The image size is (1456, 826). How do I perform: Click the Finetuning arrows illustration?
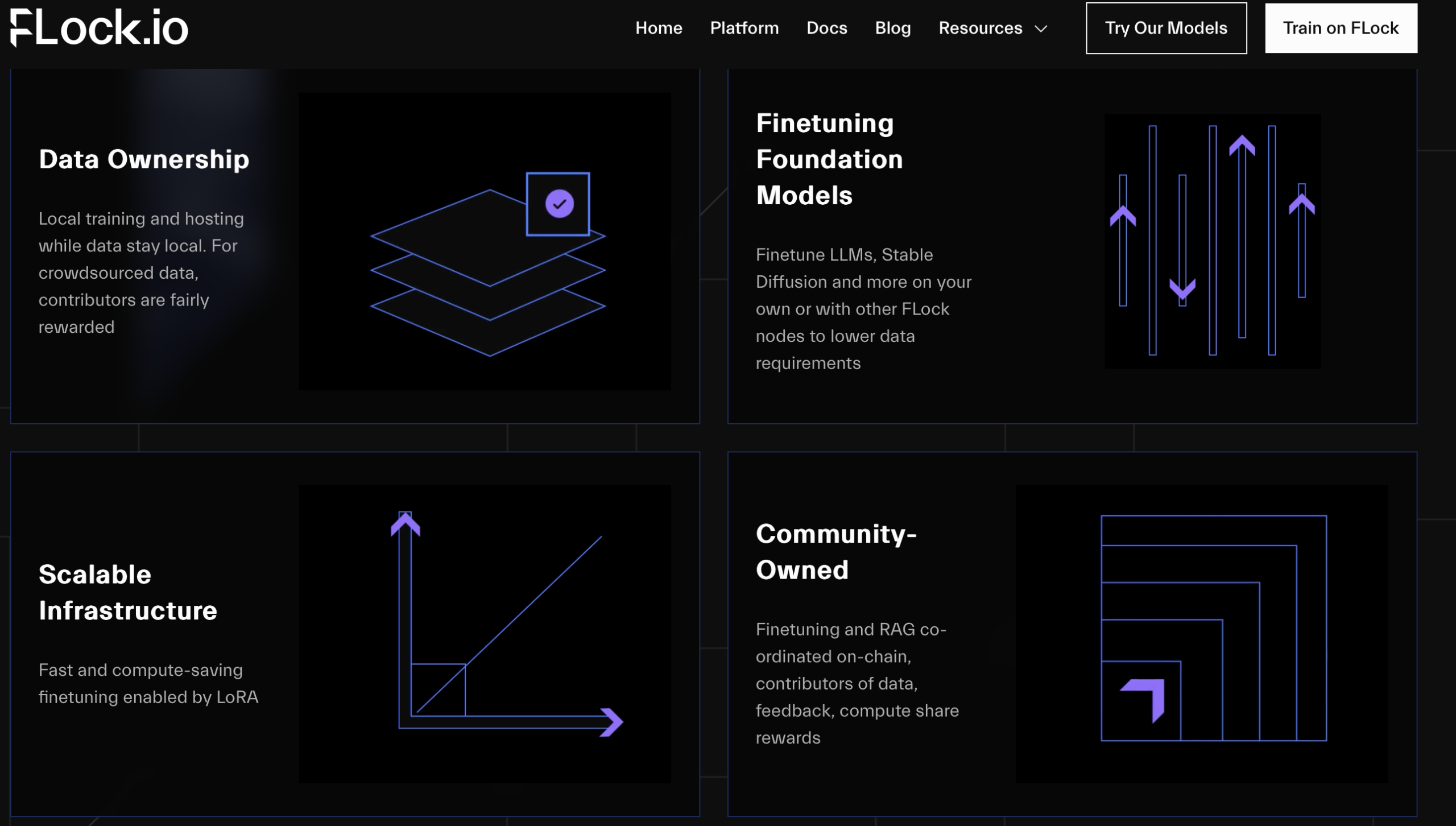pyautogui.click(x=1213, y=241)
